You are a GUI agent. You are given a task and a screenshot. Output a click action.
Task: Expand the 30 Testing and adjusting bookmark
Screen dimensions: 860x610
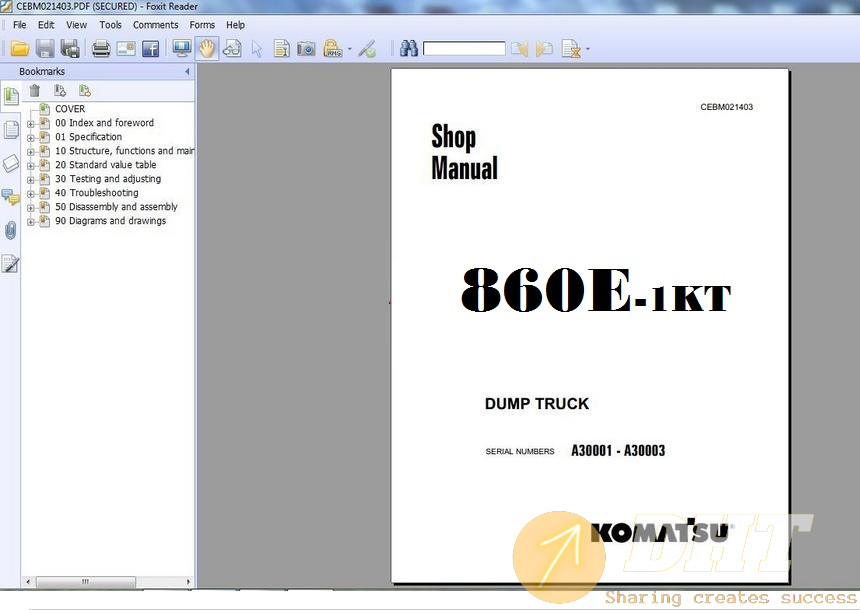31,180
